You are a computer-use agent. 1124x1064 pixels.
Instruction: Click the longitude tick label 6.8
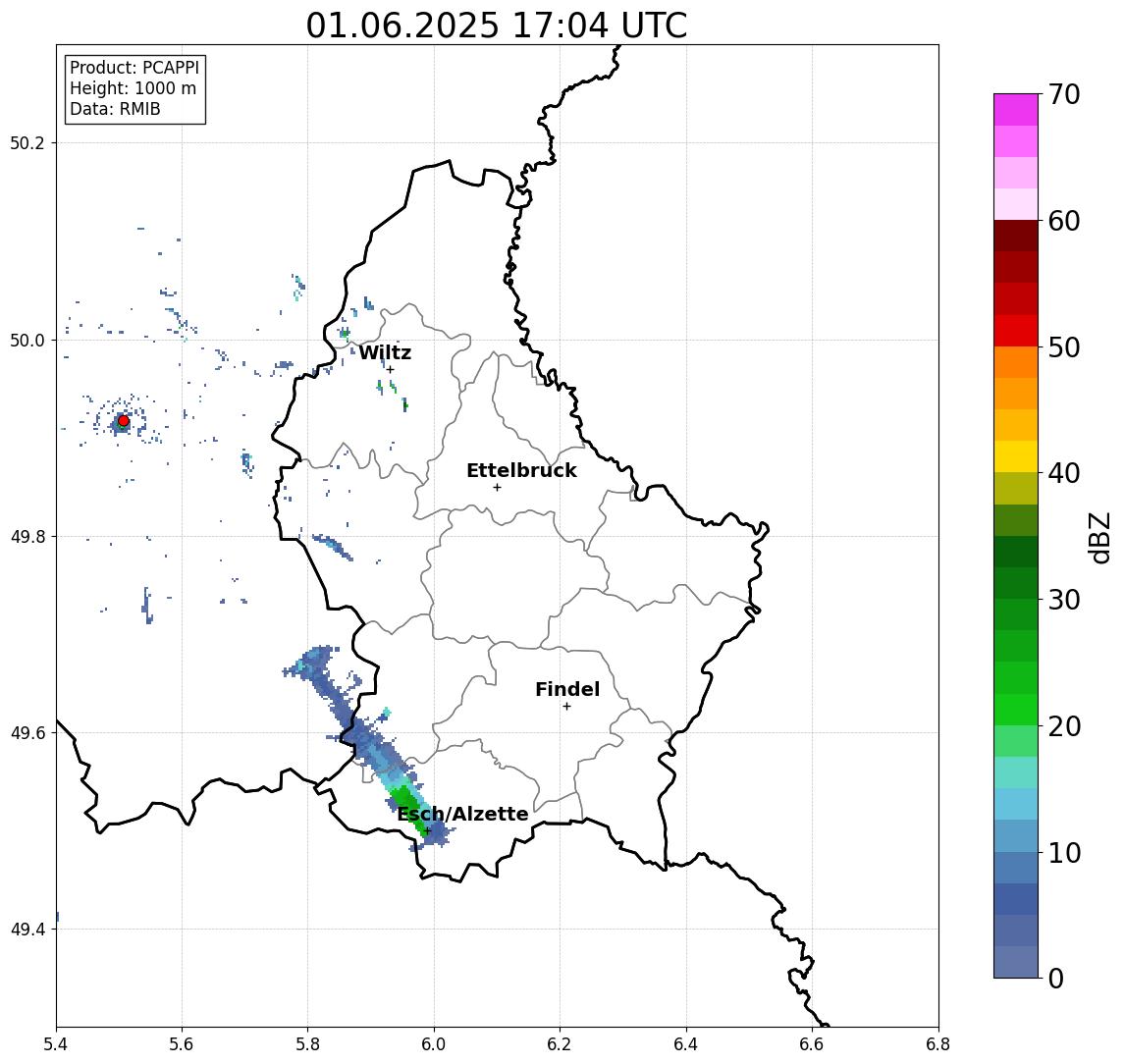[938, 1044]
